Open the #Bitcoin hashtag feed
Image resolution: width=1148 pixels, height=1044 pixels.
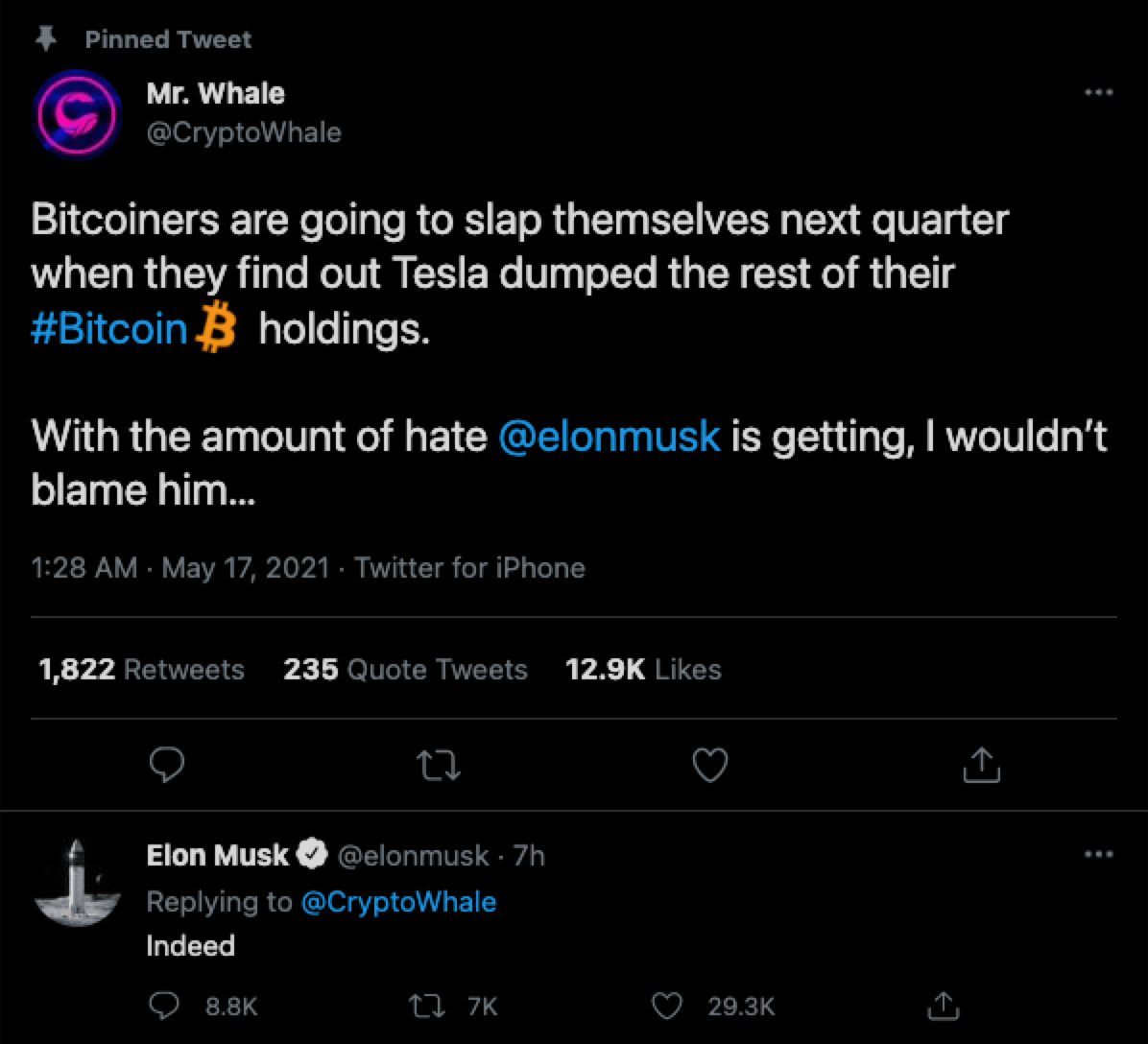108,328
